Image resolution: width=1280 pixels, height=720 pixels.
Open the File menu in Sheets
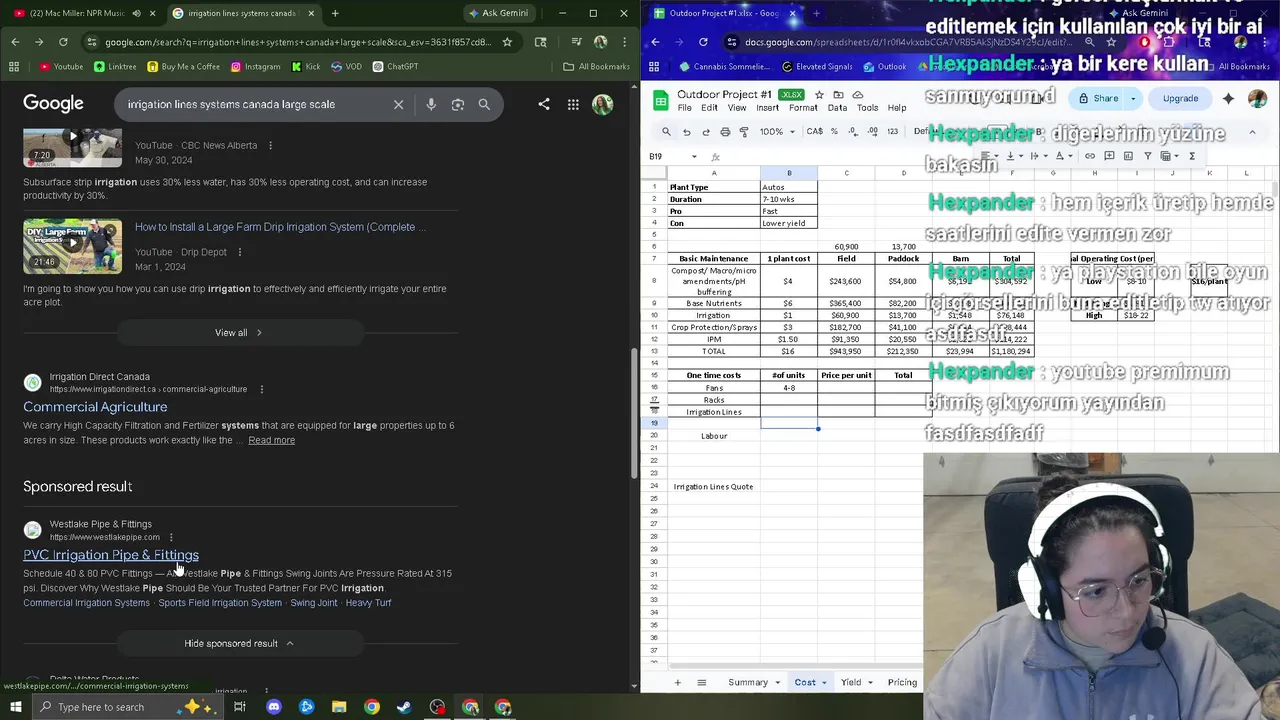click(x=684, y=108)
